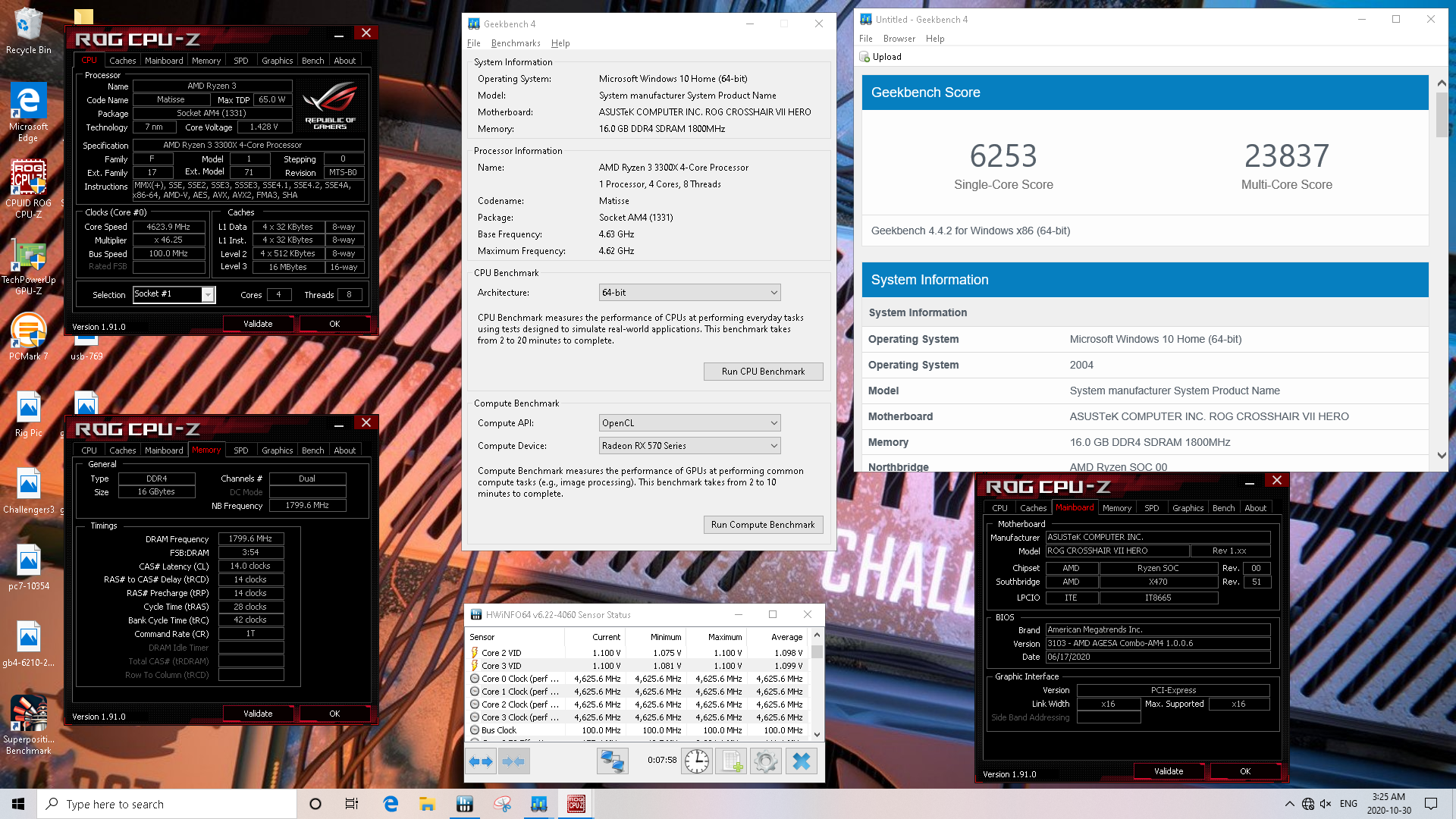Open Compute Device Radeon RX 570 dropdown
Screen dimensions: 1456x819
[x=689, y=446]
